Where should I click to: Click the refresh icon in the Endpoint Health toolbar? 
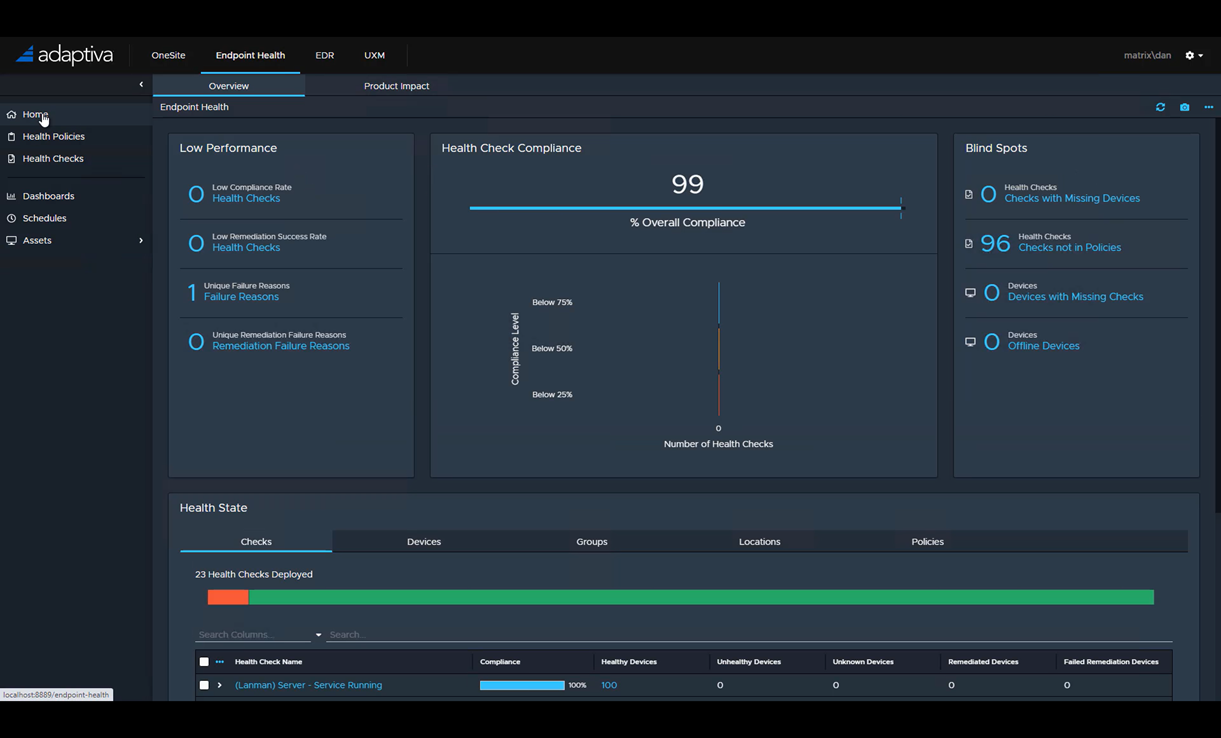1160,107
